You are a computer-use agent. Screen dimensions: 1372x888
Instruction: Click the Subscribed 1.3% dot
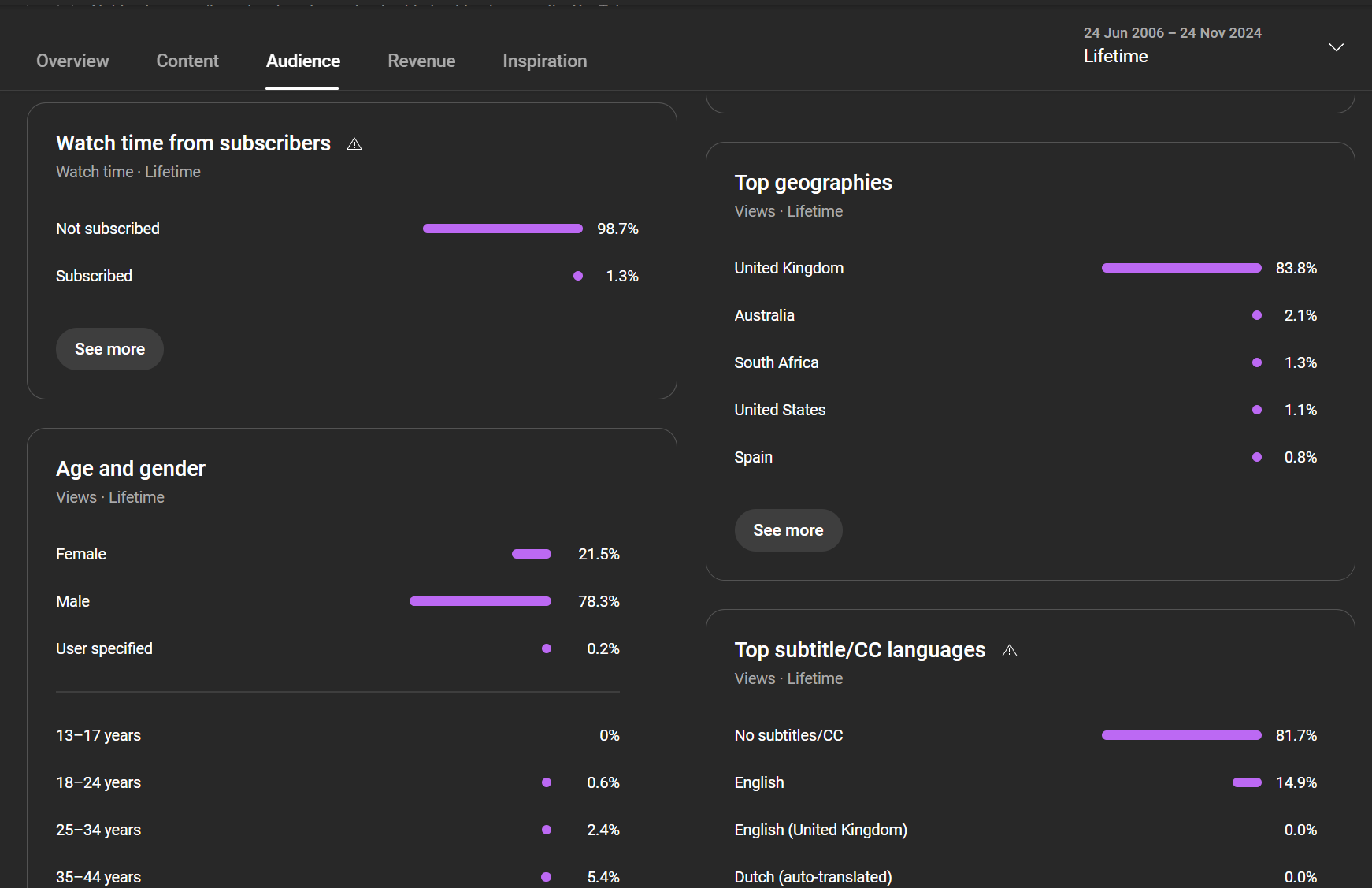[578, 276]
